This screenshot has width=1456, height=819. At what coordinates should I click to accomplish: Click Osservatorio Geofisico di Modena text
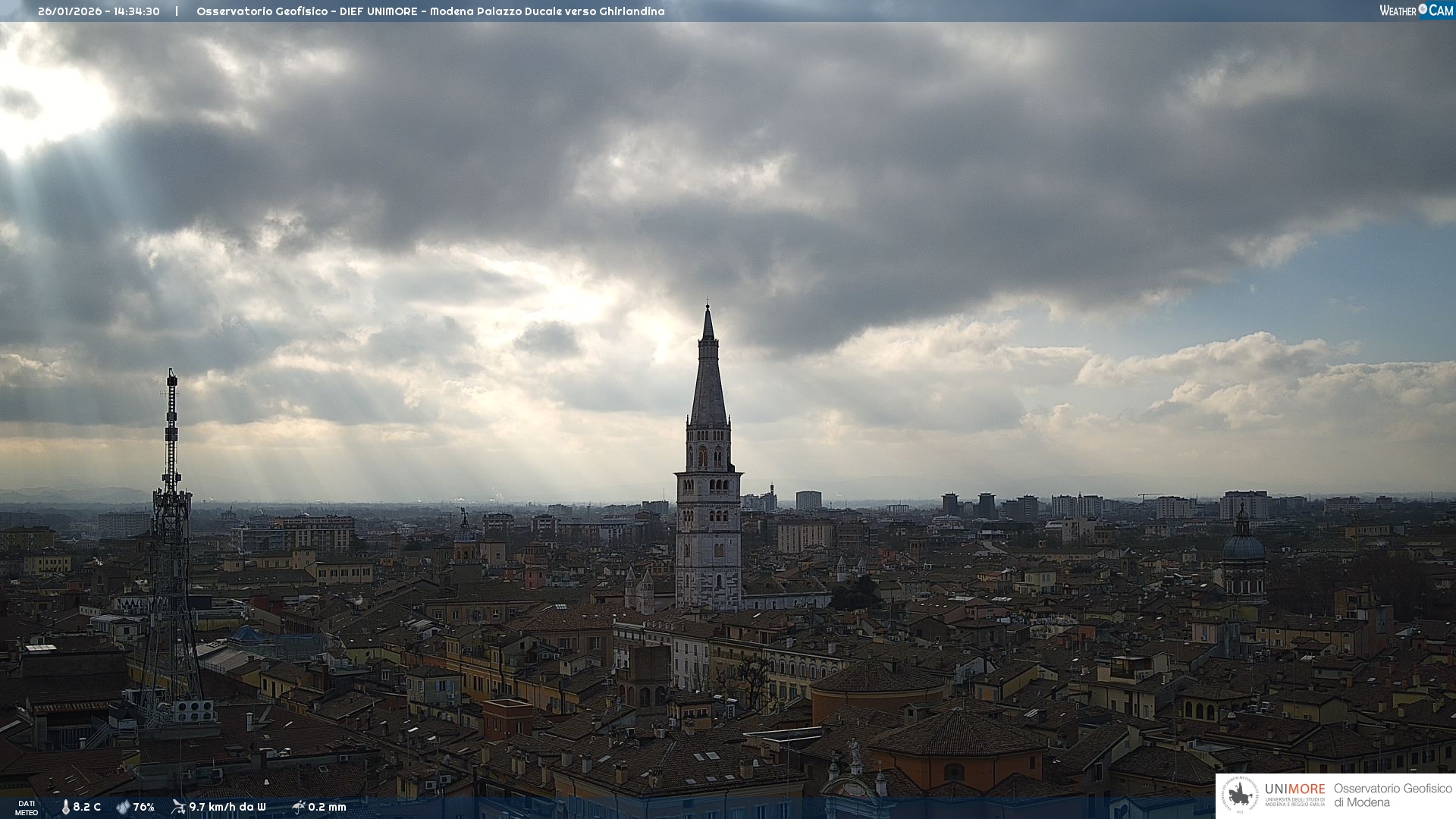coord(1392,795)
